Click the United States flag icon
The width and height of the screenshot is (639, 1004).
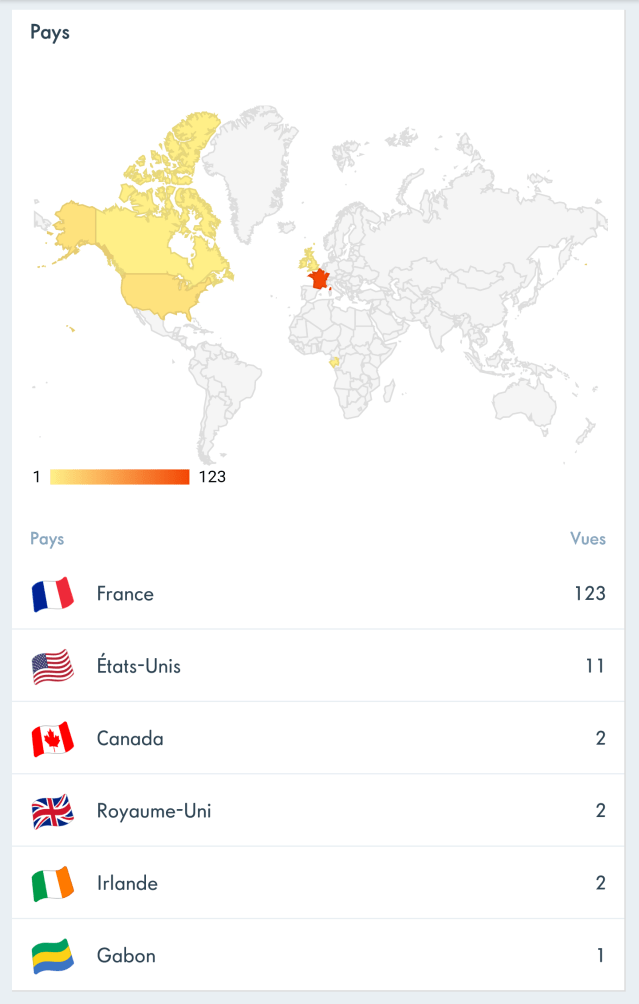(x=53, y=666)
